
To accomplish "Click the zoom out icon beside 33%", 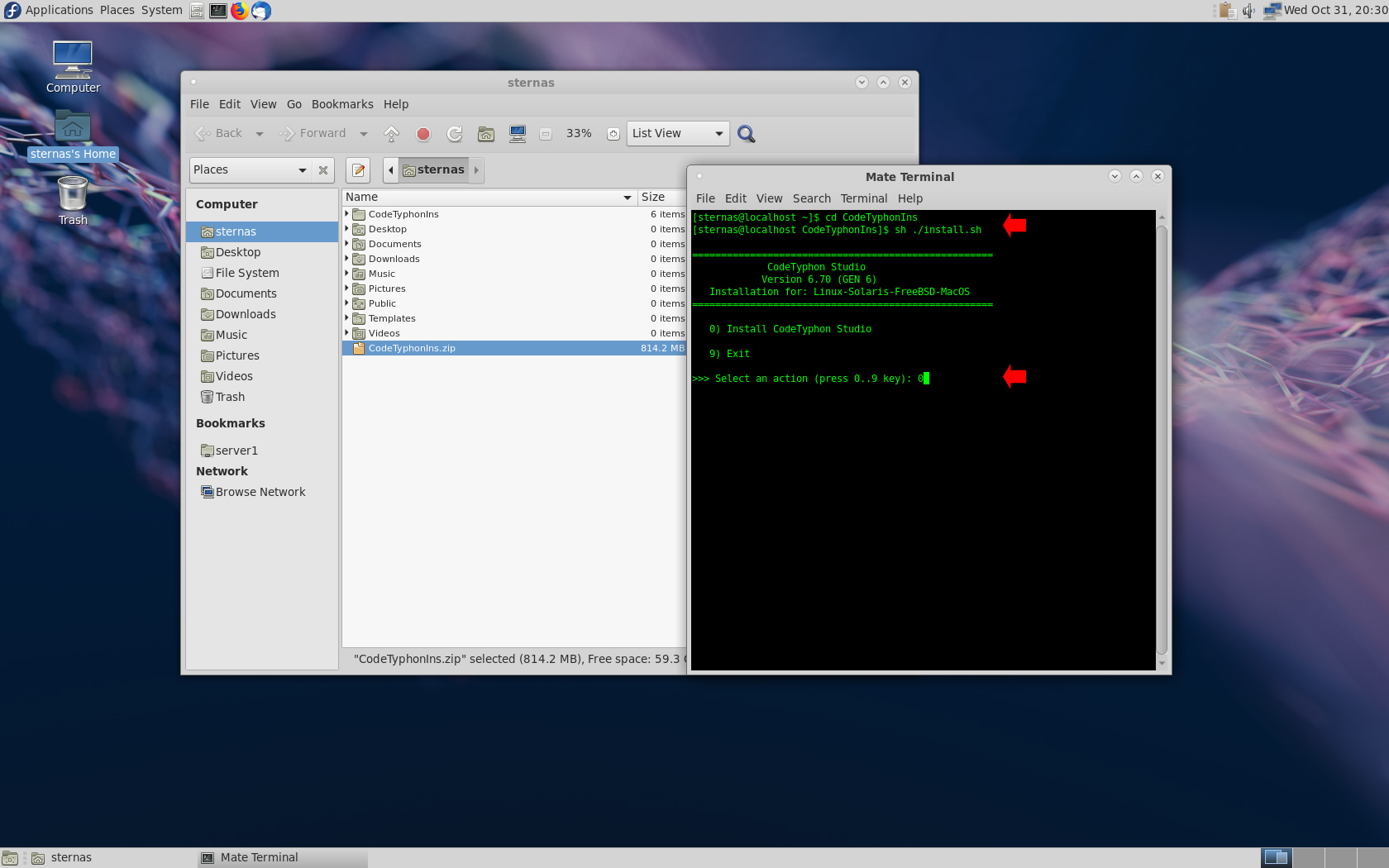I will click(x=546, y=134).
